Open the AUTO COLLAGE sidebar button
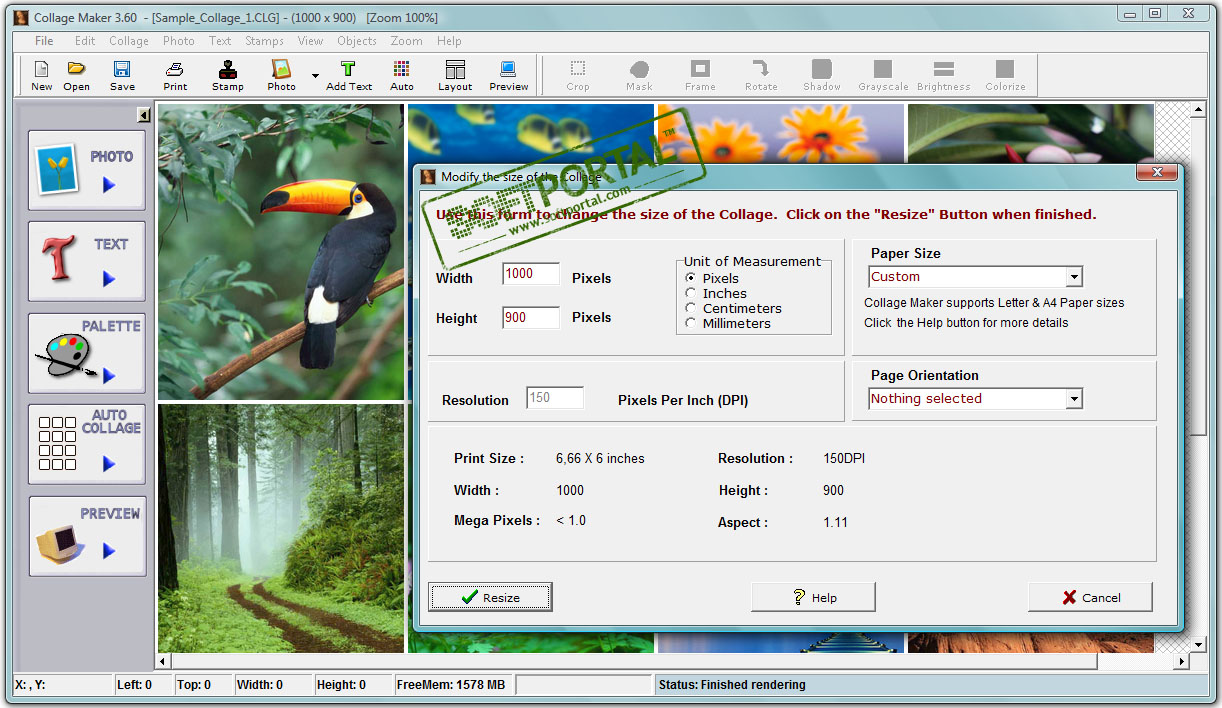Viewport: 1222px width, 708px height. point(87,444)
